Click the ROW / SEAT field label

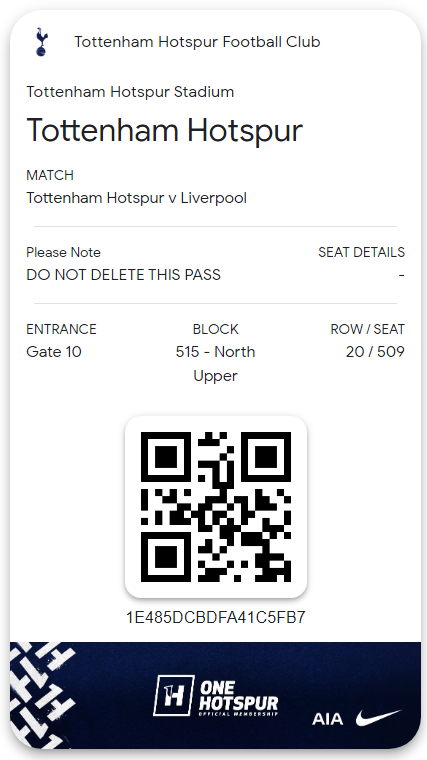click(x=368, y=329)
